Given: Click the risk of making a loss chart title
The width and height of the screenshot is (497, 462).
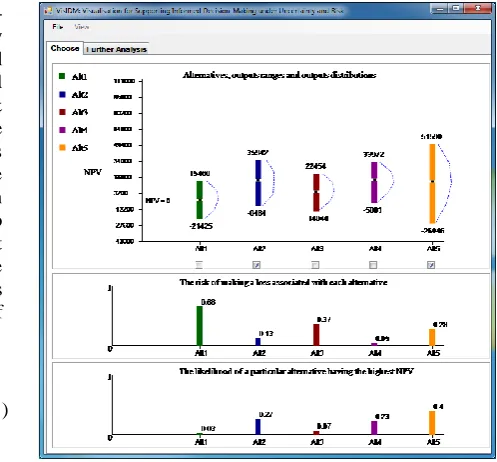Looking at the screenshot, I should point(283,282).
